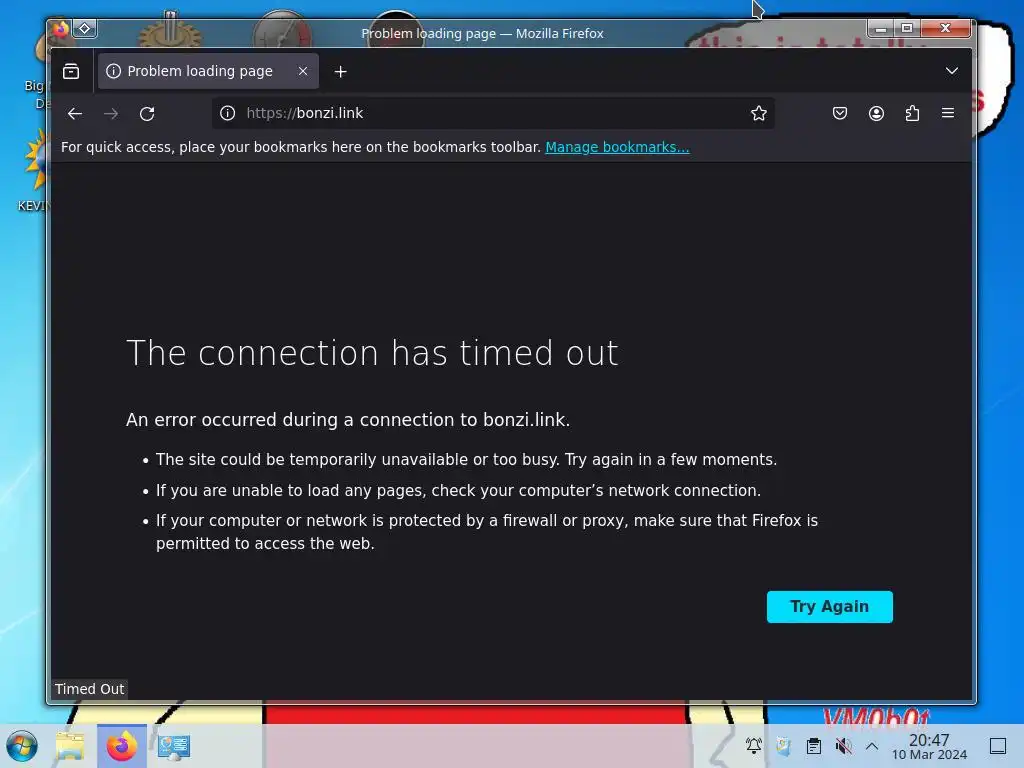Click the Firefox taskbar icon
The height and width of the screenshot is (768, 1024).
click(x=121, y=746)
